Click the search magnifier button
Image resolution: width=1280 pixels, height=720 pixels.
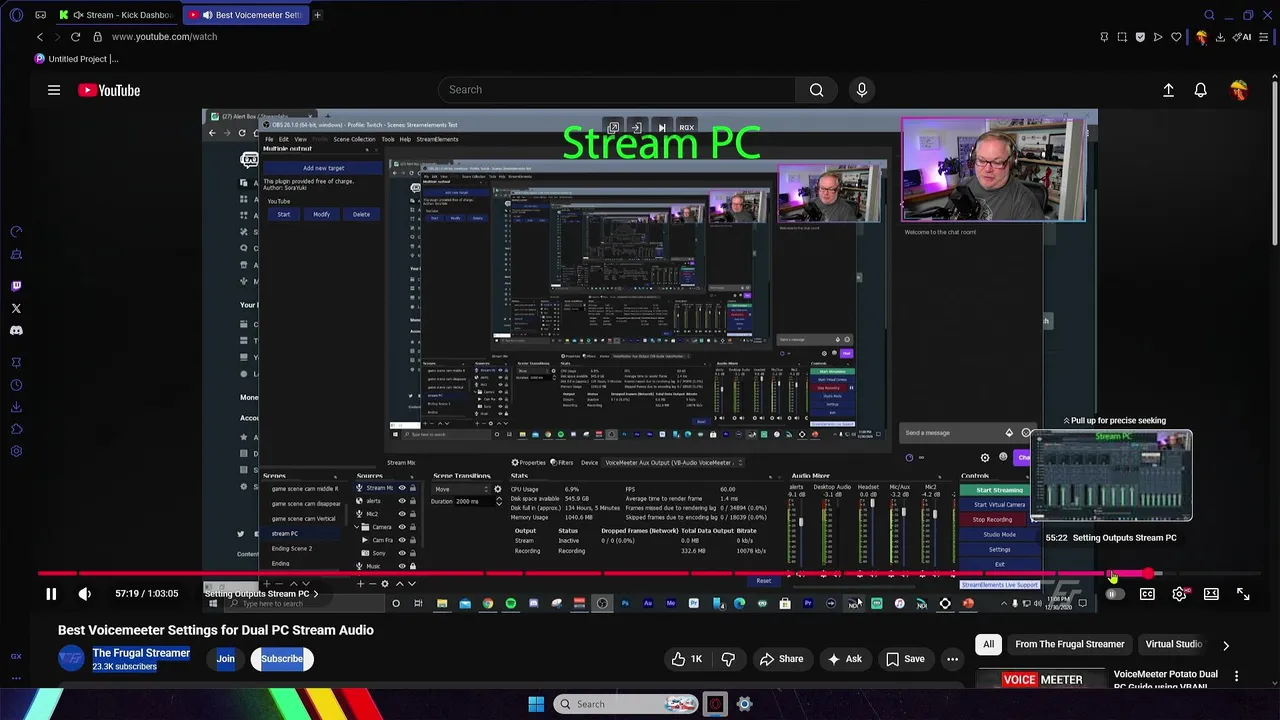coord(817,90)
